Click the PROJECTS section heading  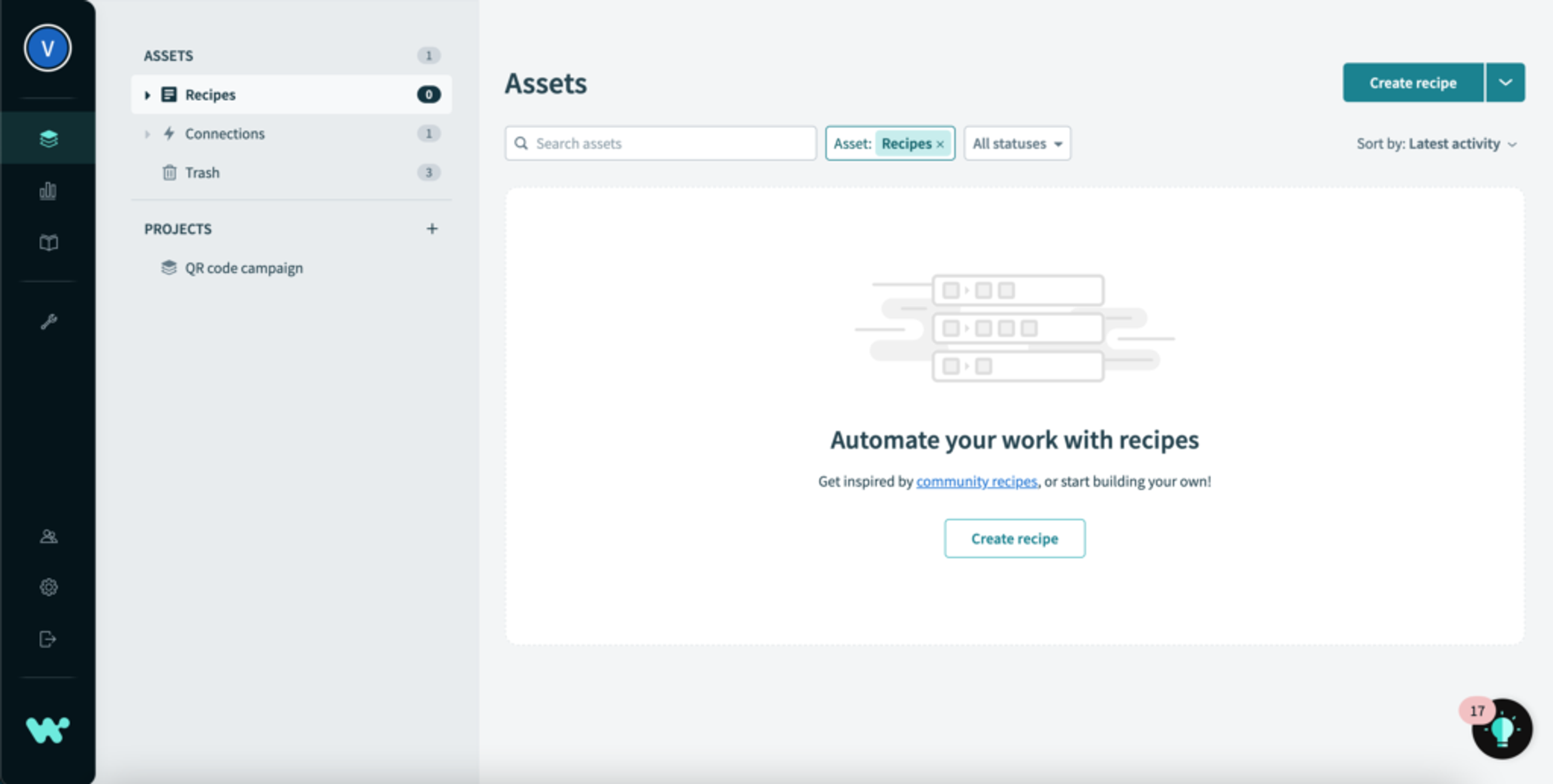[178, 229]
